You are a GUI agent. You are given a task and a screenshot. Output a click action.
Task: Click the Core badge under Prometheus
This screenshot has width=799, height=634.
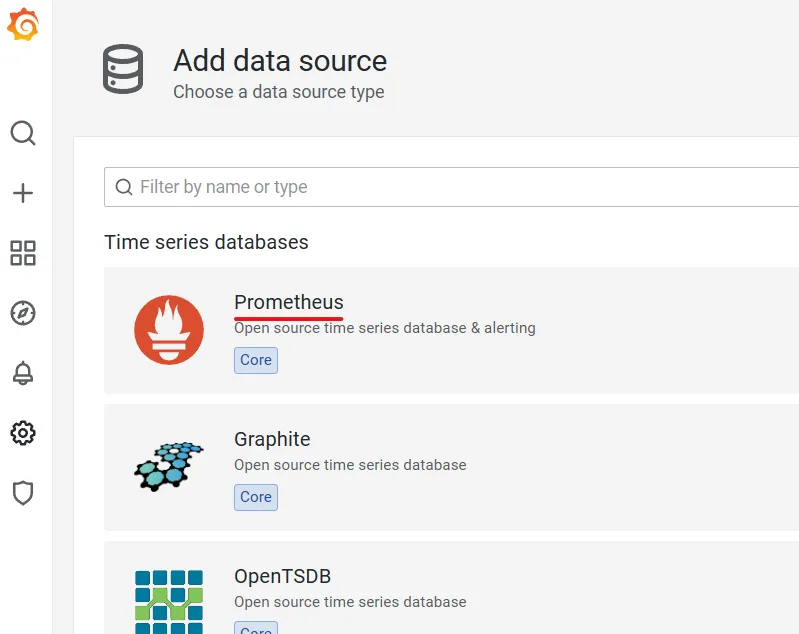[256, 360]
